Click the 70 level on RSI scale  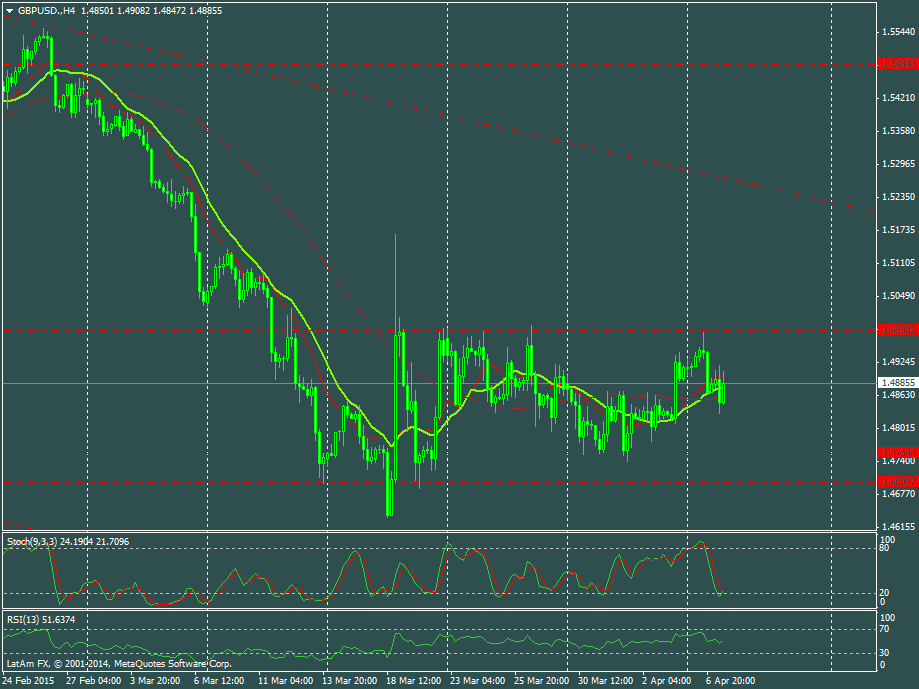(x=883, y=629)
